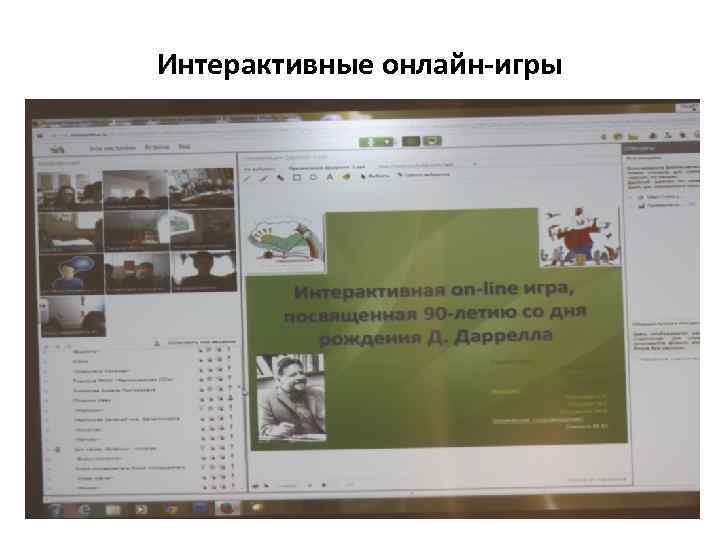
Task: Select the arrow drawing tool
Action: point(280,178)
